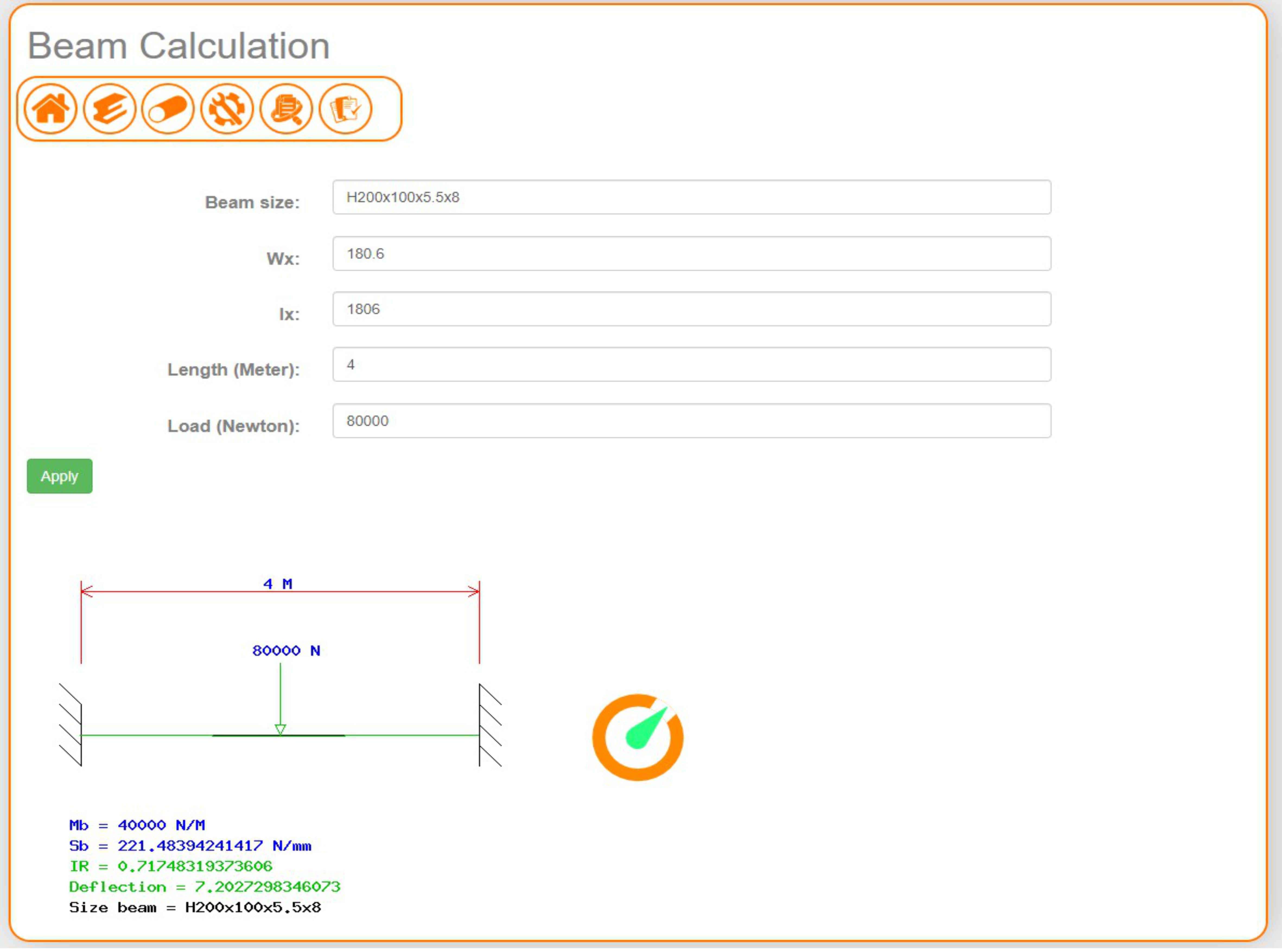Select the Ix input field
The width and height of the screenshot is (1282, 952).
tap(692, 309)
